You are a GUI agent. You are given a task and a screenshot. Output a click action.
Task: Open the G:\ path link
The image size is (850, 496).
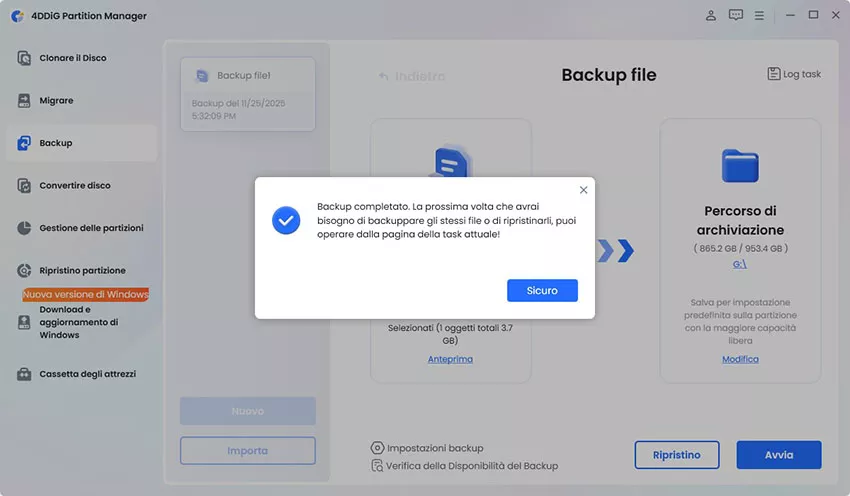click(739, 264)
